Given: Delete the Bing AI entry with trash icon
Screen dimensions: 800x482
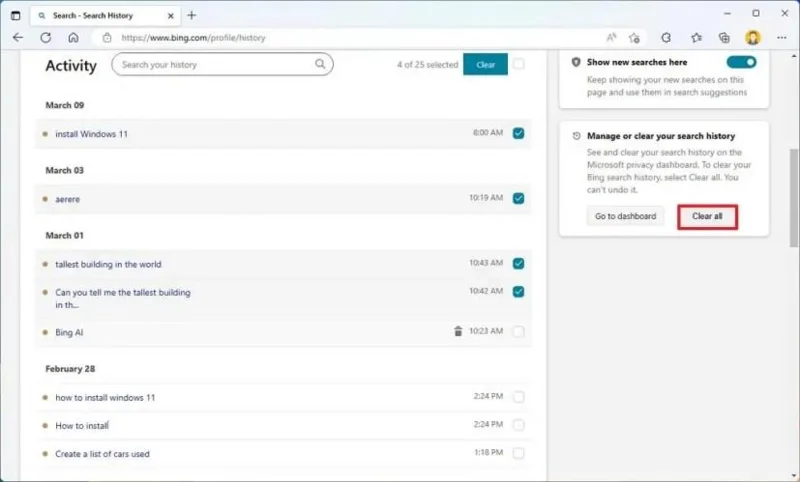Looking at the screenshot, I should pos(458,331).
